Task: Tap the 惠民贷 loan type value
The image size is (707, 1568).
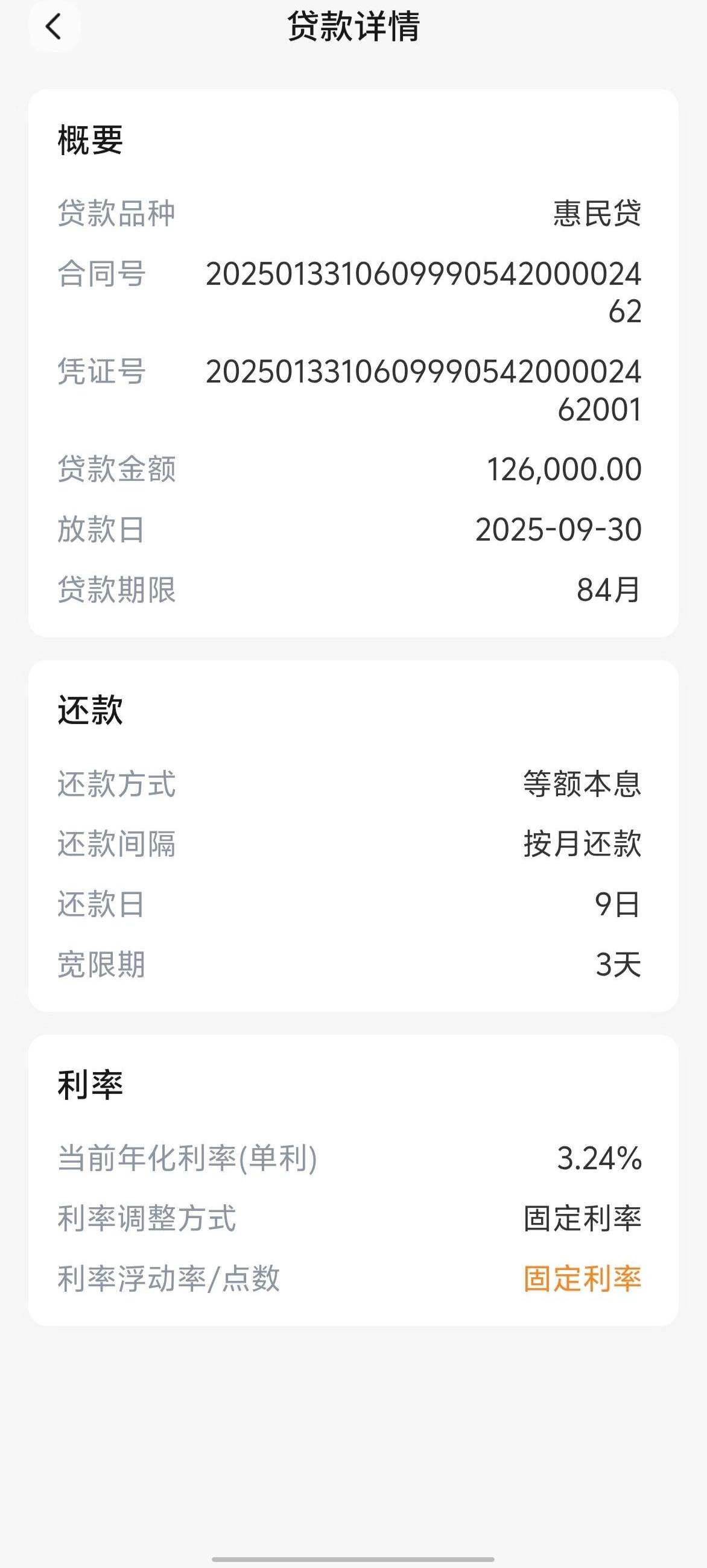Action: [597, 214]
